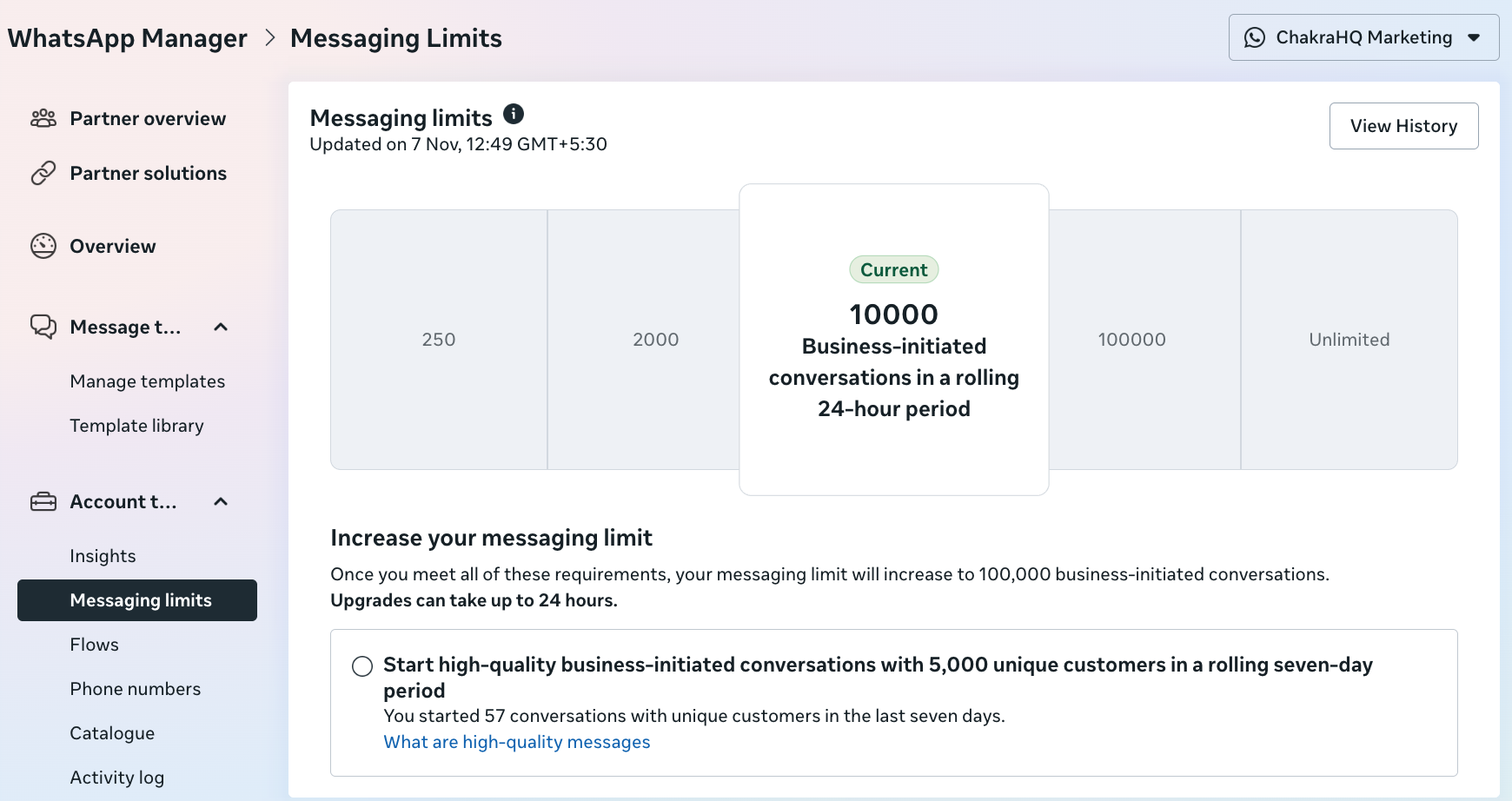The width and height of the screenshot is (1512, 801).
Task: Select the 5,000 unique customers requirement radio button
Action: pyautogui.click(x=361, y=666)
